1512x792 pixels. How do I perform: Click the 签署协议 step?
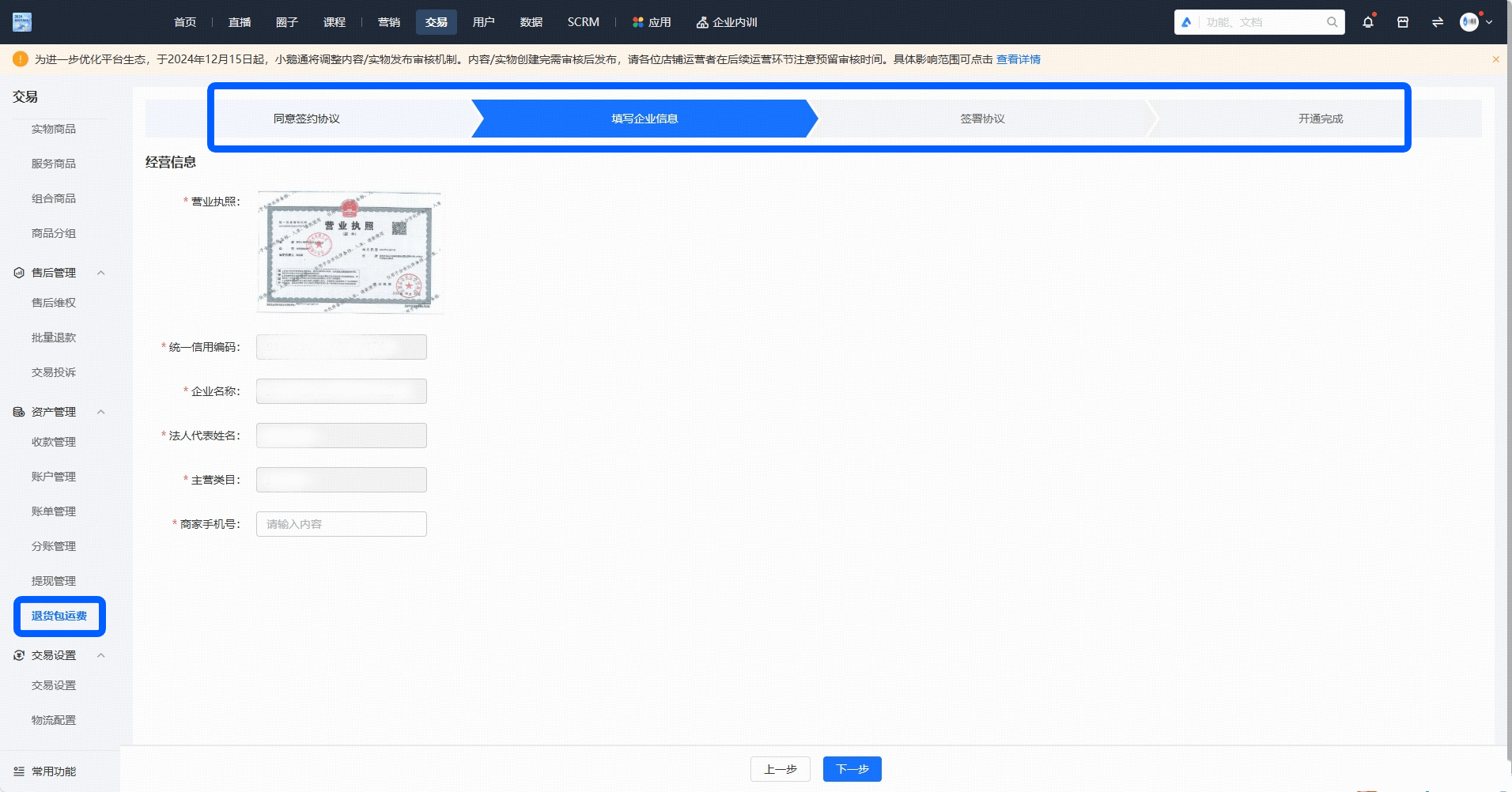(x=983, y=119)
